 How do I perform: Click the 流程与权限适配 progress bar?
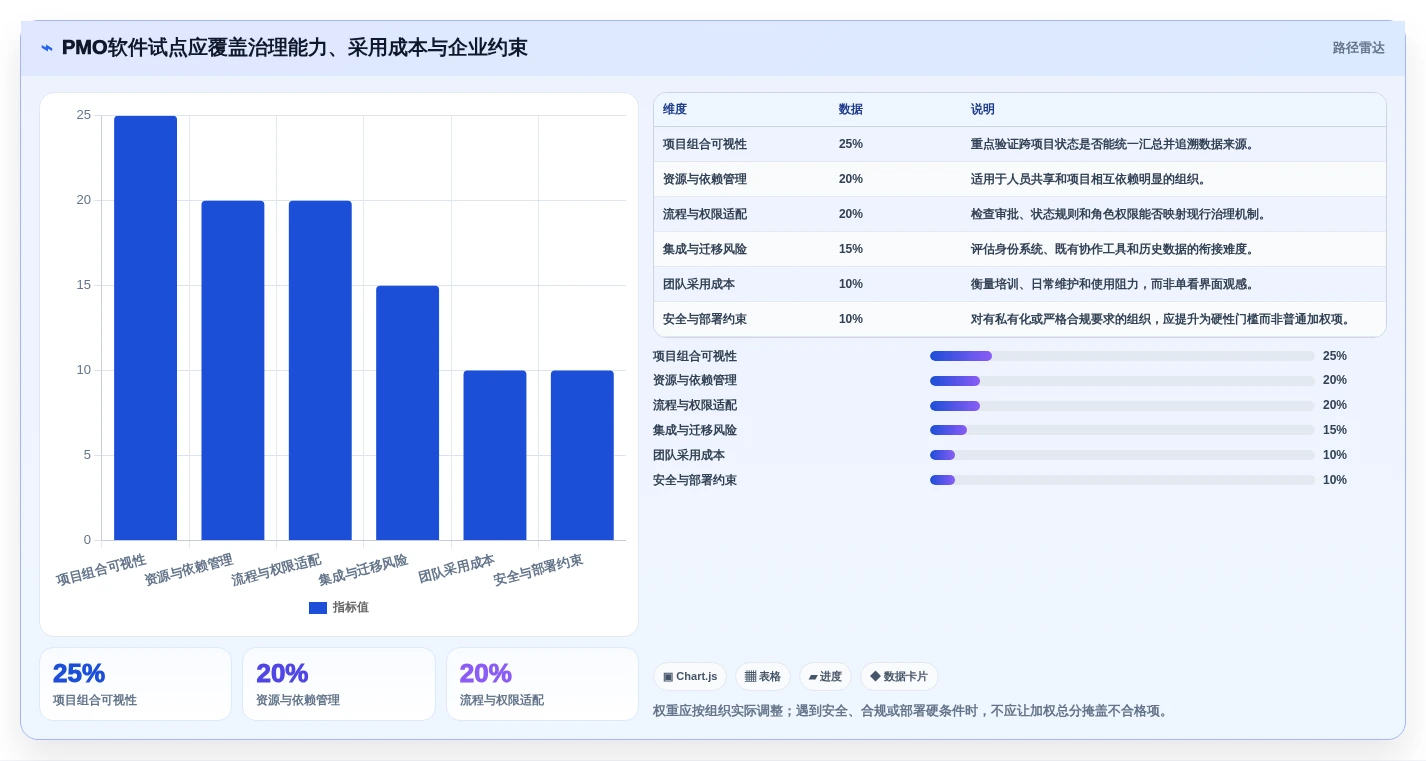tap(1122, 406)
